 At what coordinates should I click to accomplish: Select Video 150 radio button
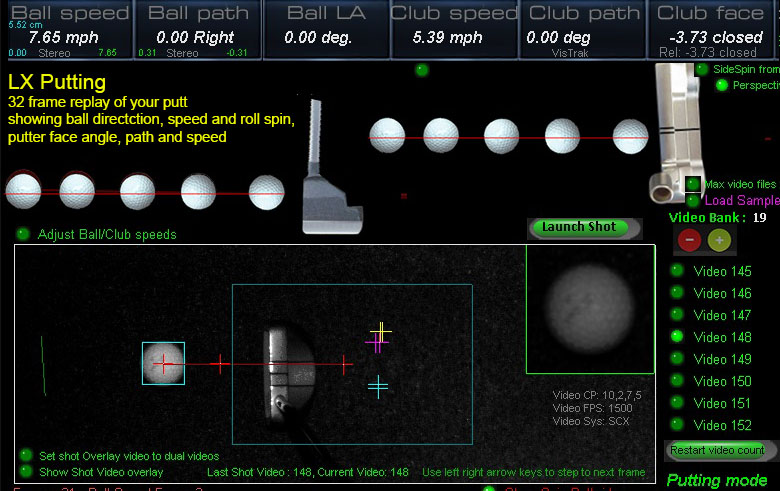click(677, 381)
